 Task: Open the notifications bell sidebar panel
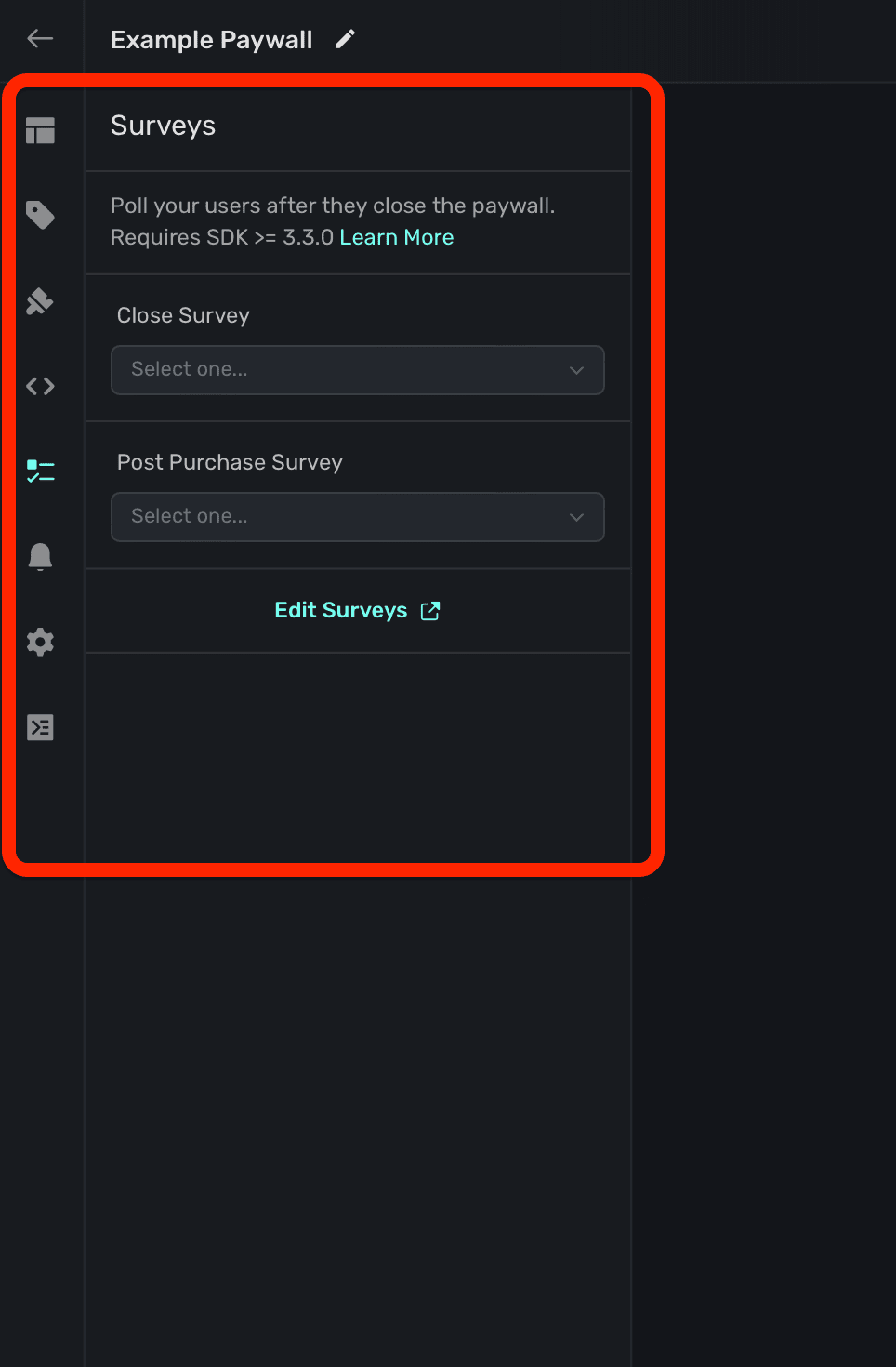pyautogui.click(x=40, y=556)
